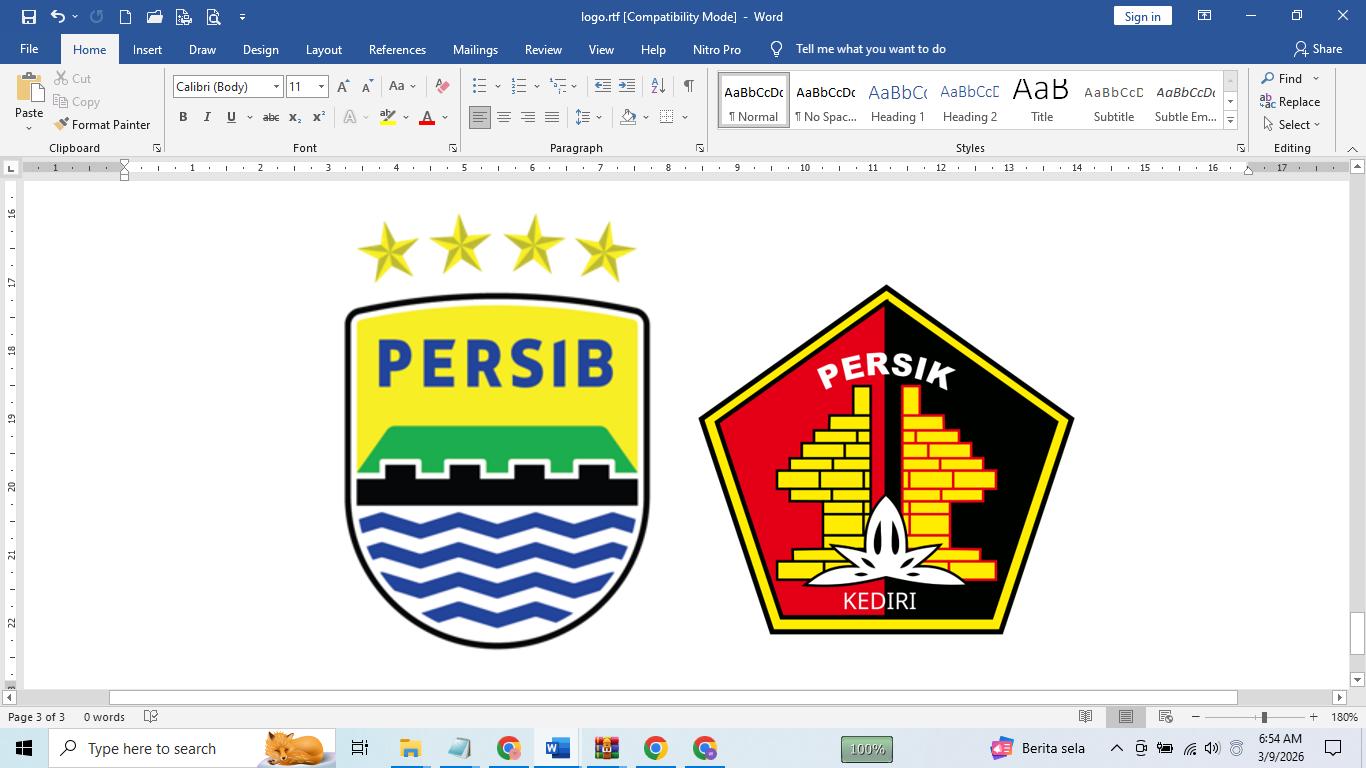Click the Tell me what you want field
This screenshot has width=1366, height=768.
[x=870, y=49]
